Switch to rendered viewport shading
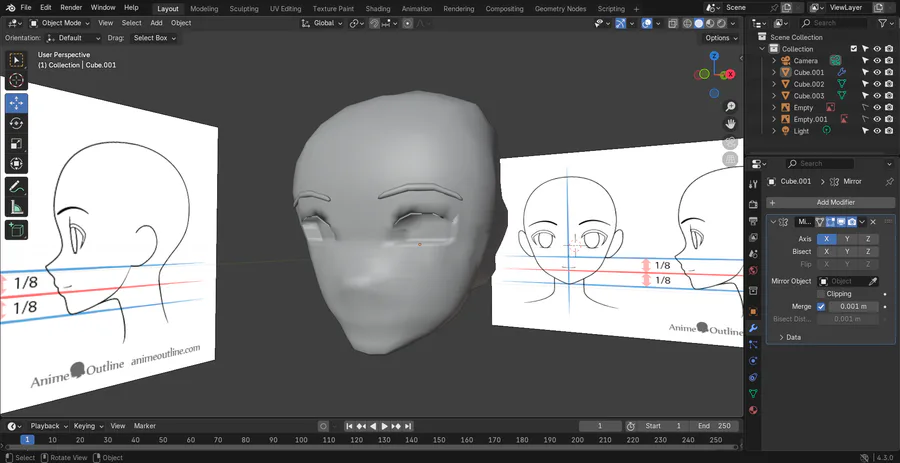Image resolution: width=900 pixels, height=463 pixels. pos(721,24)
